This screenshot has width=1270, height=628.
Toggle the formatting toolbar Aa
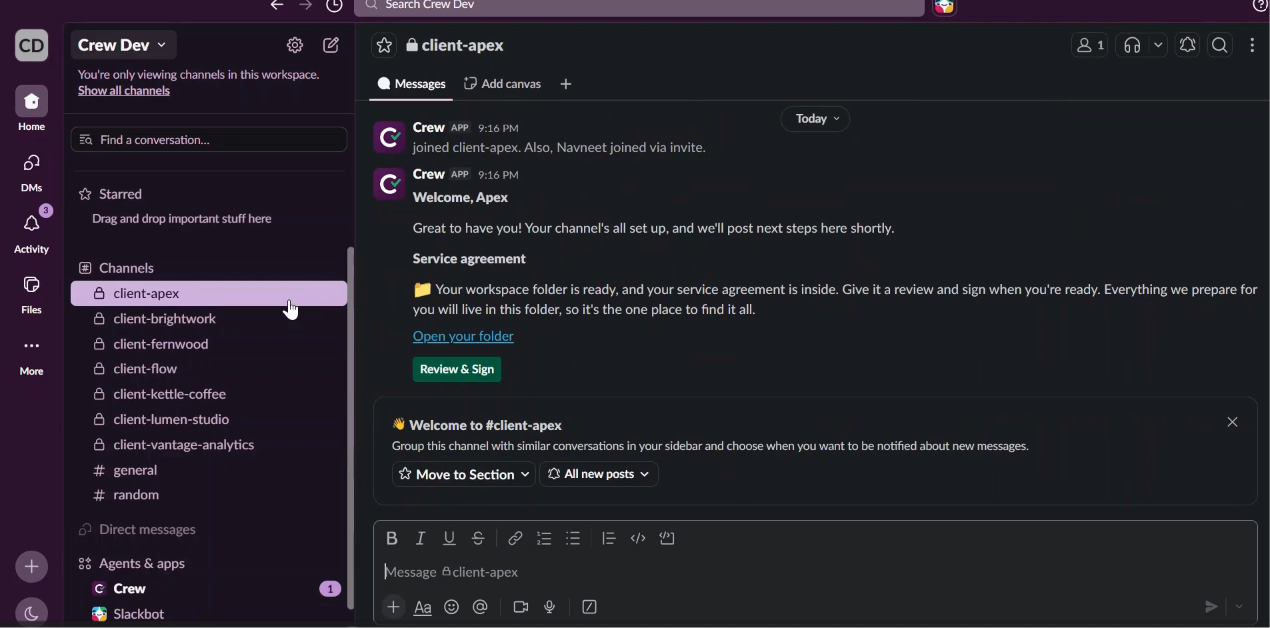tap(423, 607)
